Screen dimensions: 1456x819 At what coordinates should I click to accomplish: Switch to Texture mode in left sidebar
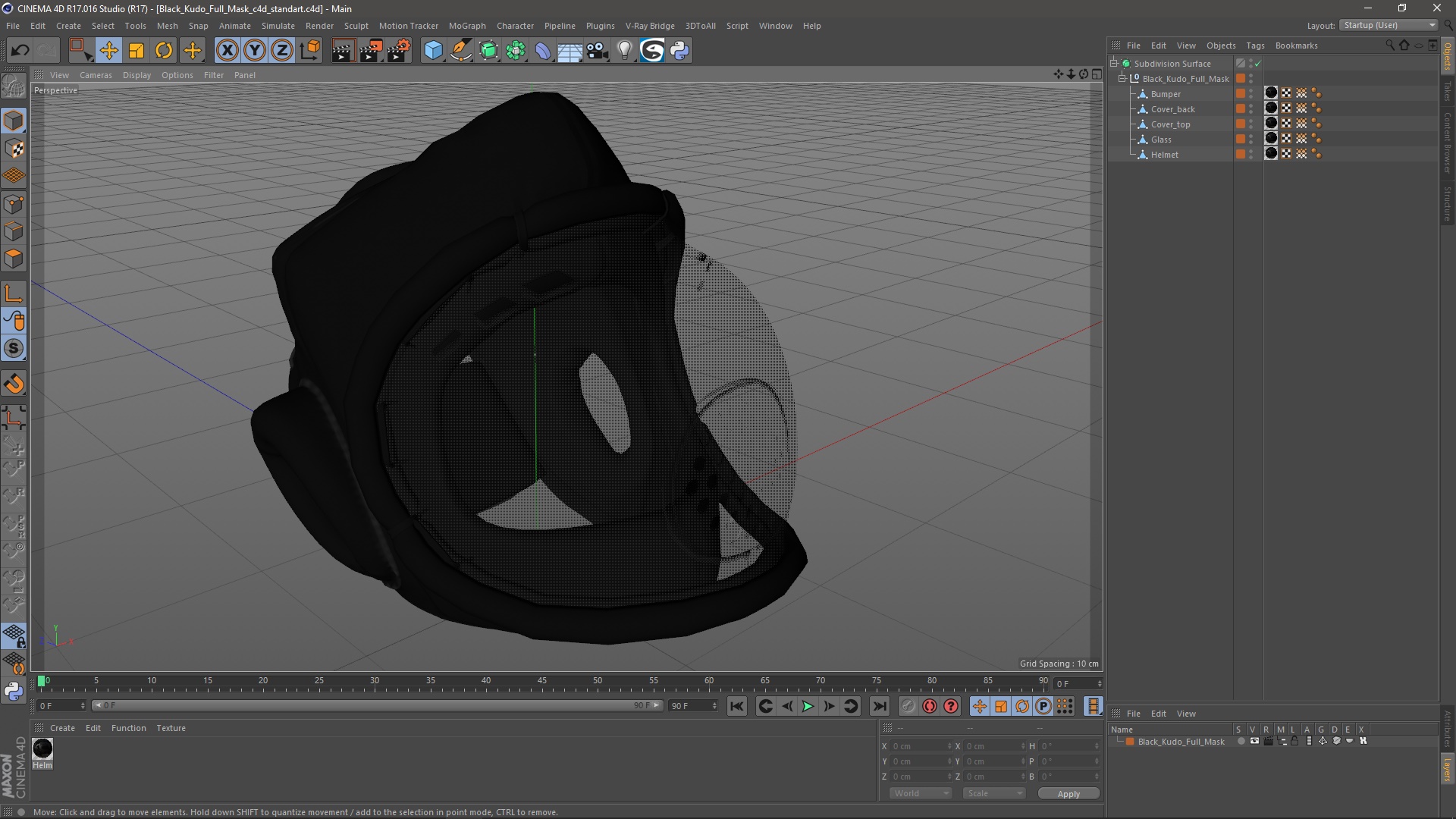pos(14,149)
